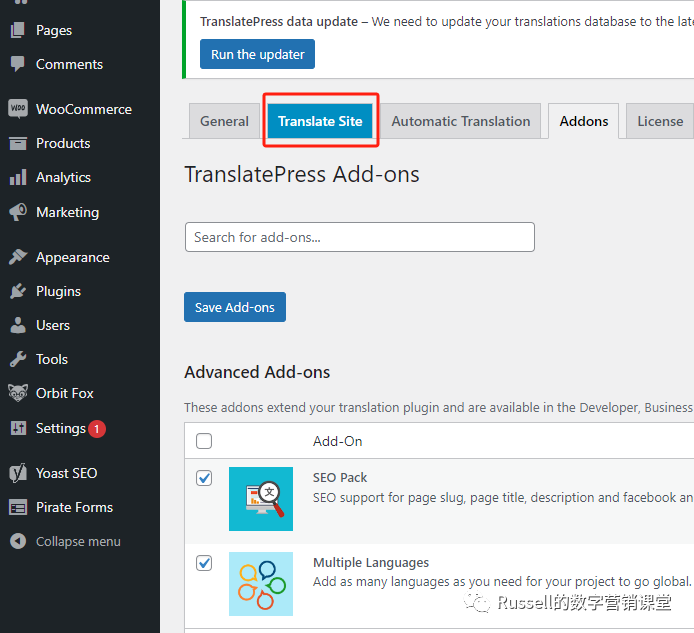Expand the Products menu item
The height and width of the screenshot is (633, 694).
(x=63, y=143)
